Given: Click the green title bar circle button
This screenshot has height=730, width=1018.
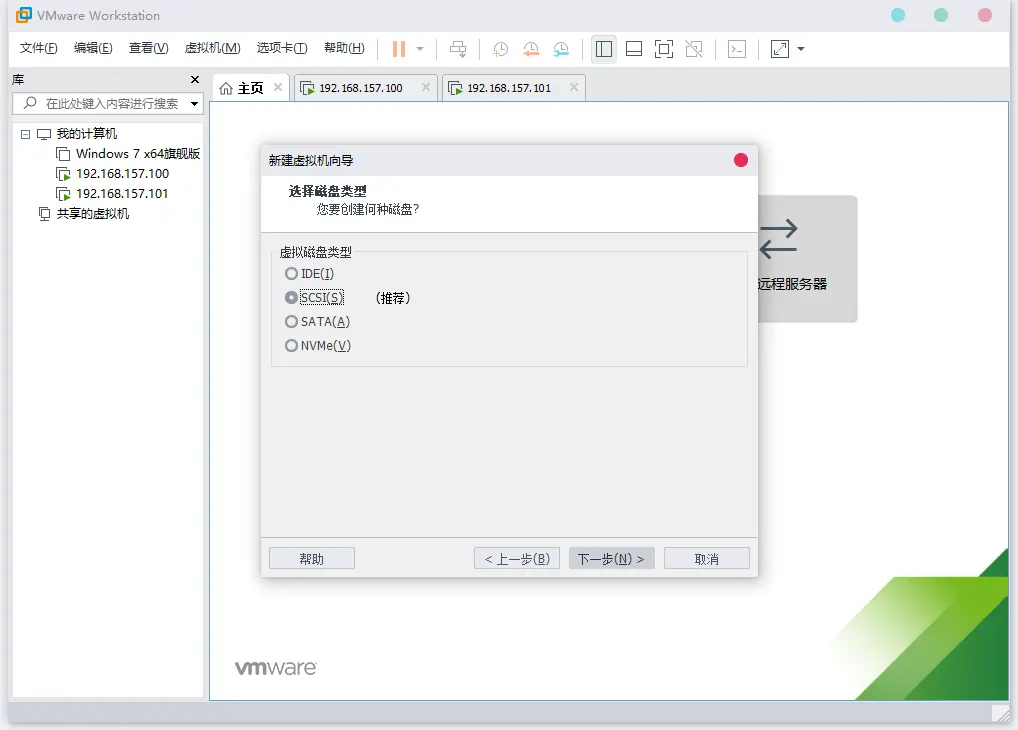Looking at the screenshot, I should [941, 15].
